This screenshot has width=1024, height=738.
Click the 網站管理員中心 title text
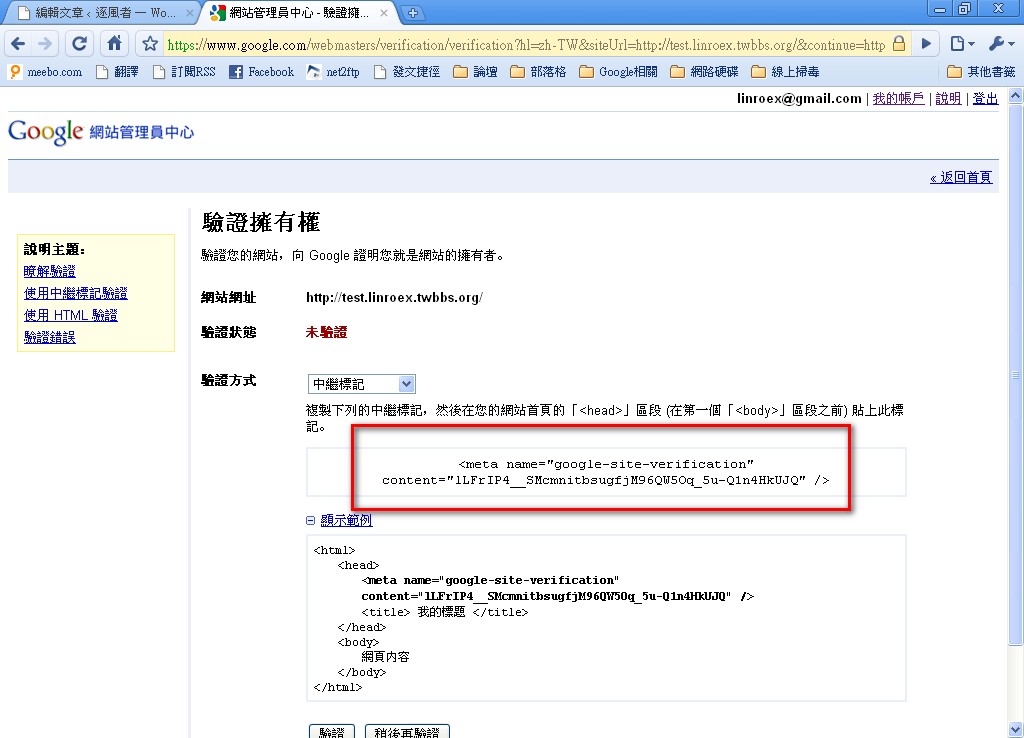pyautogui.click(x=142, y=133)
